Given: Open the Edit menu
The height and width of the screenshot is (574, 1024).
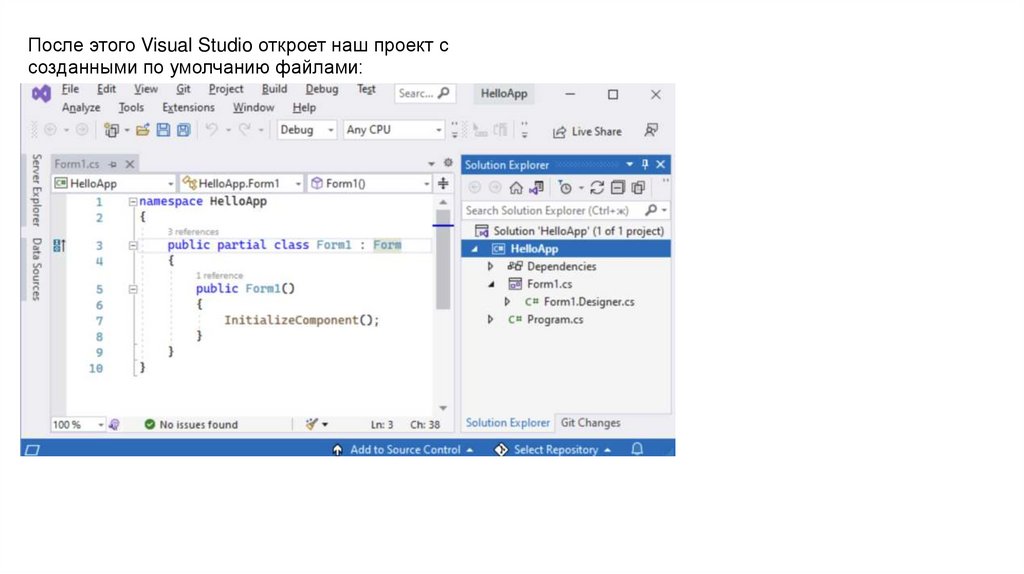Looking at the screenshot, I should tap(106, 89).
